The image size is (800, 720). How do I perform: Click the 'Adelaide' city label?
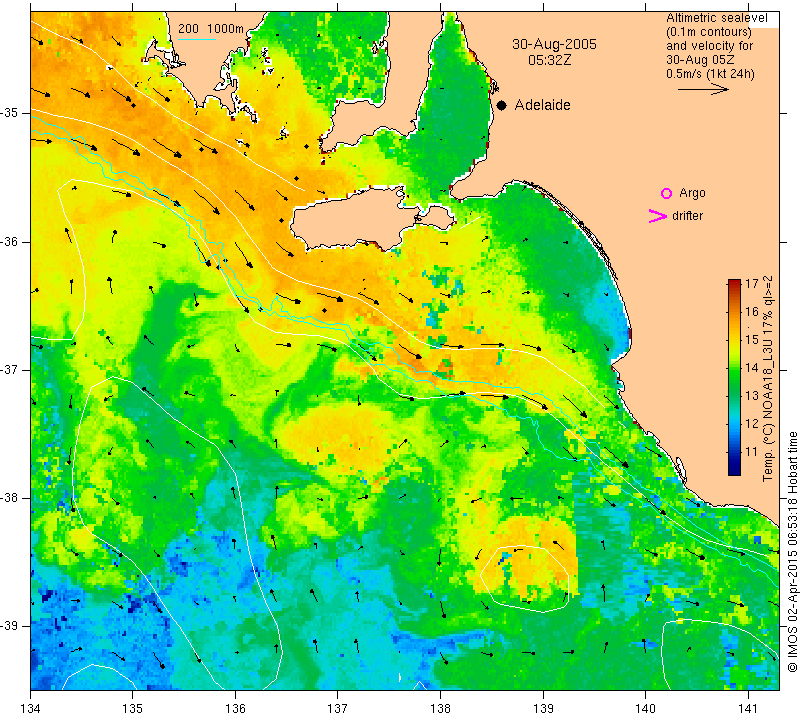point(542,105)
